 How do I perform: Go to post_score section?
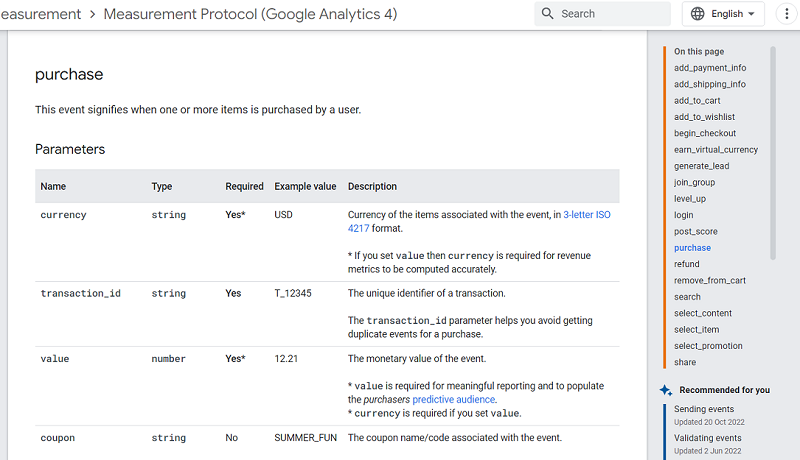(x=695, y=231)
